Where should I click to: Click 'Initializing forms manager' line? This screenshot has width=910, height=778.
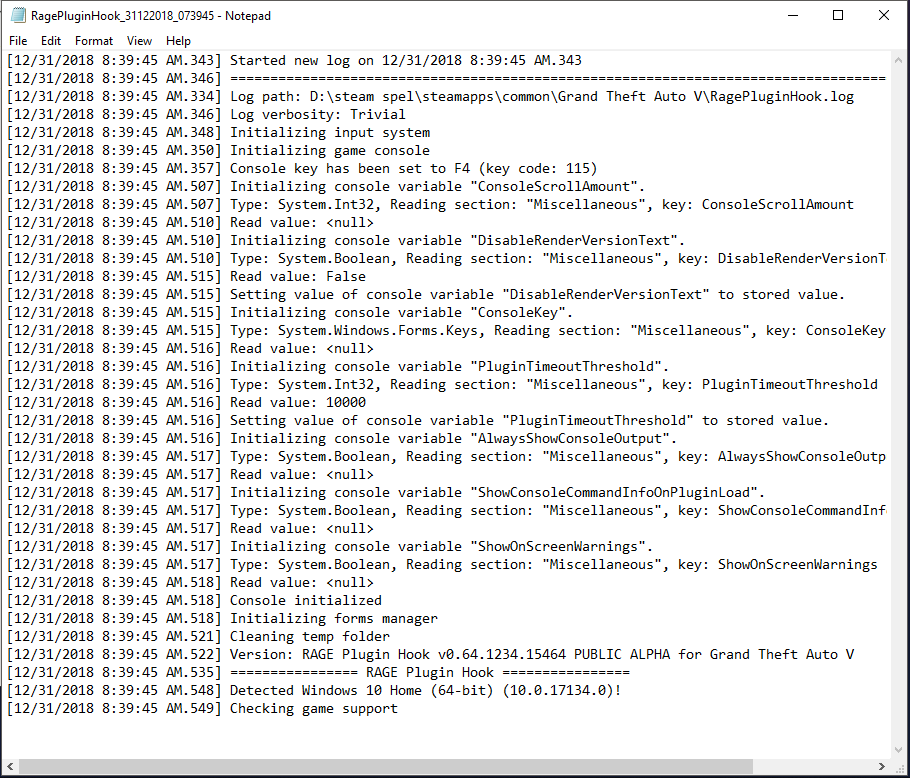pyautogui.click(x=222, y=618)
